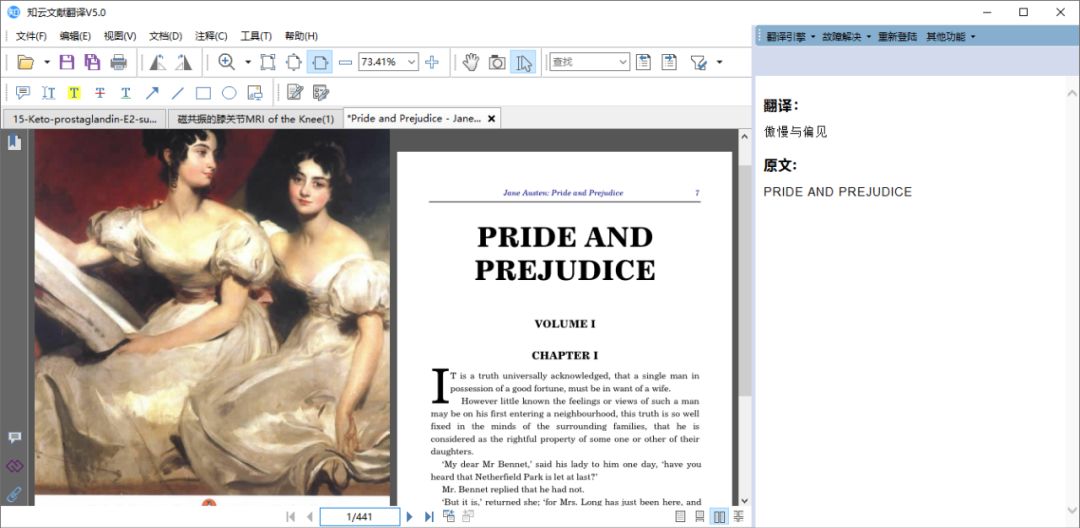Open the 工具(T) menu
1080x528 pixels.
[x=256, y=36]
